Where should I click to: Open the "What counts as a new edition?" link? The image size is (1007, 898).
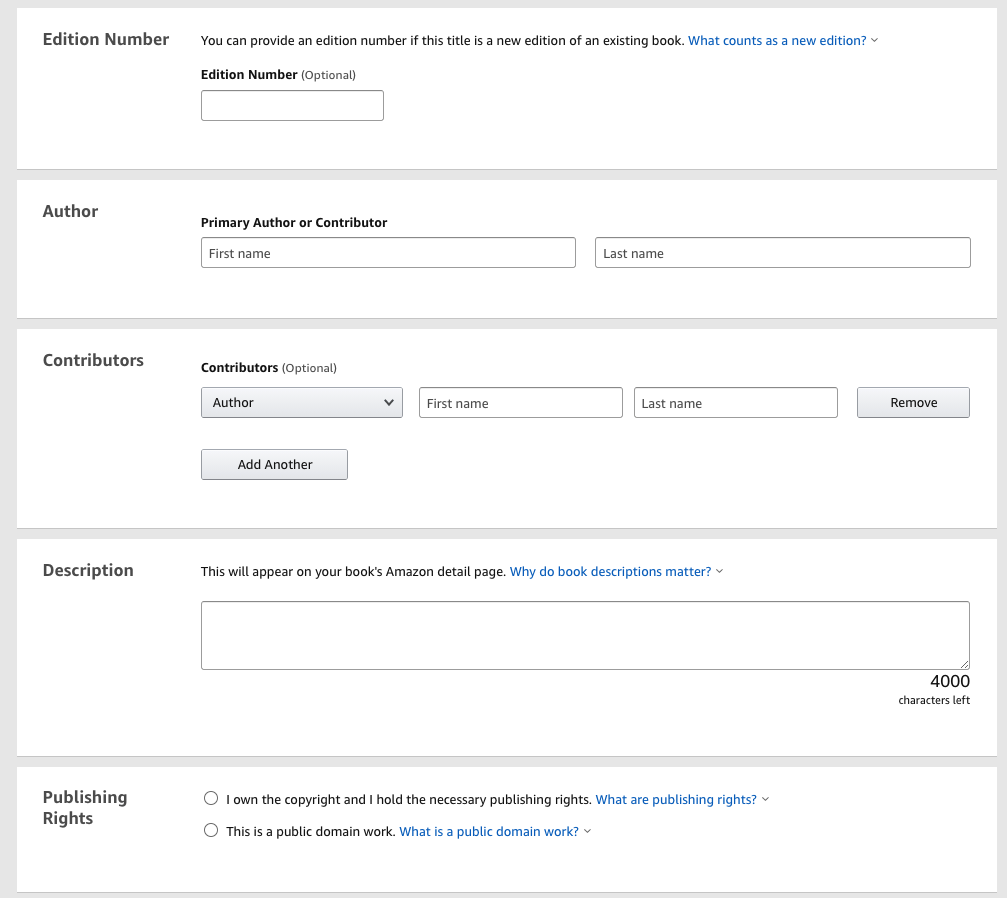pos(777,41)
